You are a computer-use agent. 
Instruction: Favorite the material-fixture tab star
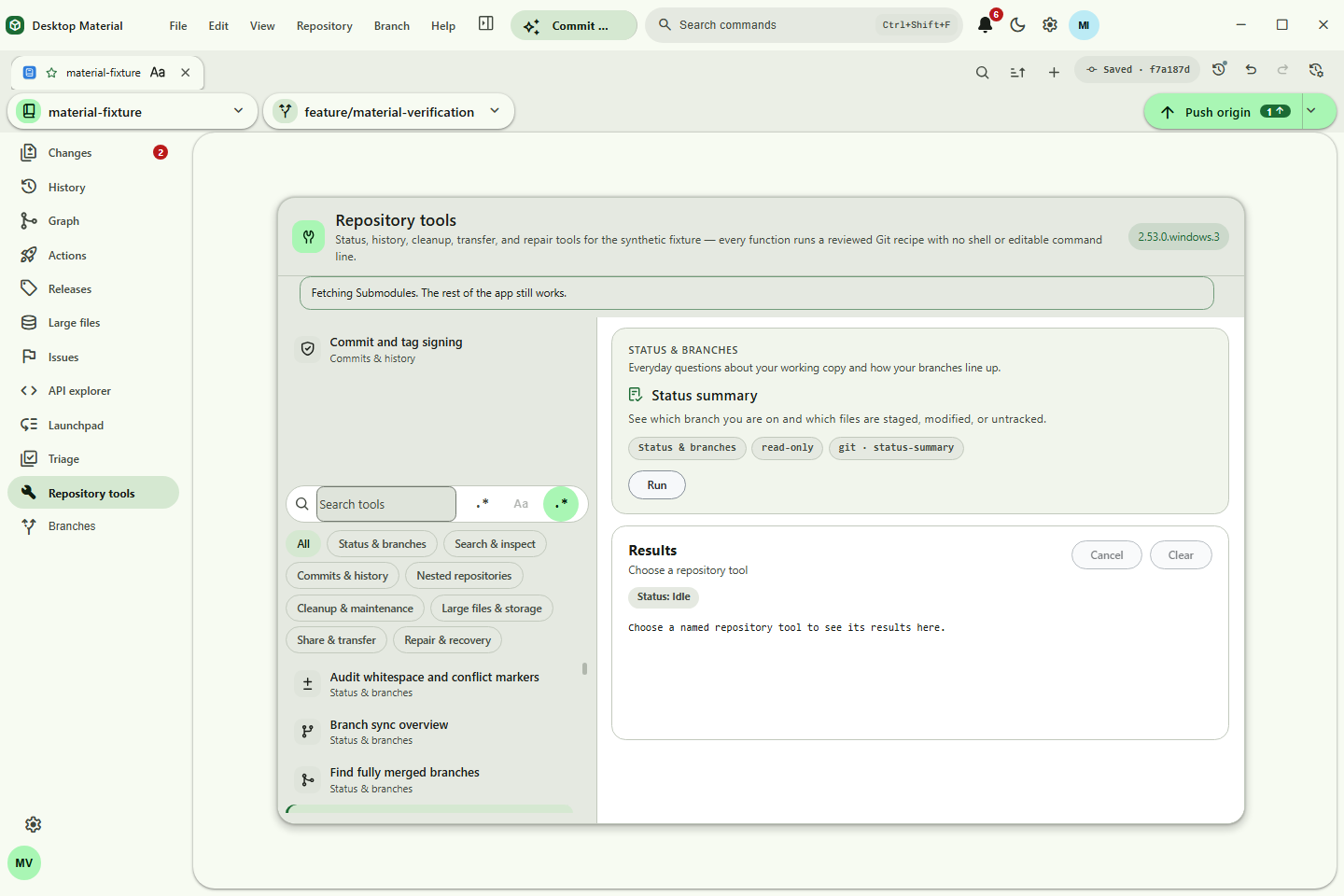[51, 73]
